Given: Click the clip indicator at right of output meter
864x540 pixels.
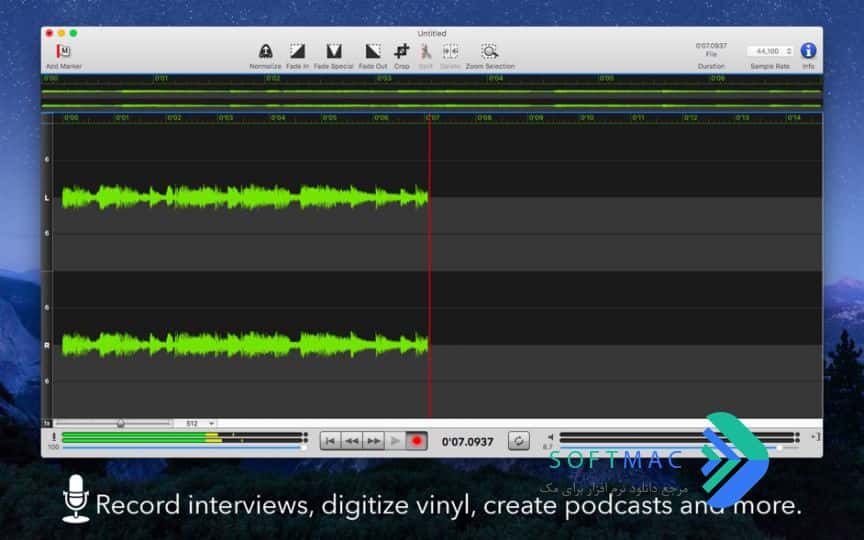Looking at the screenshot, I should point(797,437).
